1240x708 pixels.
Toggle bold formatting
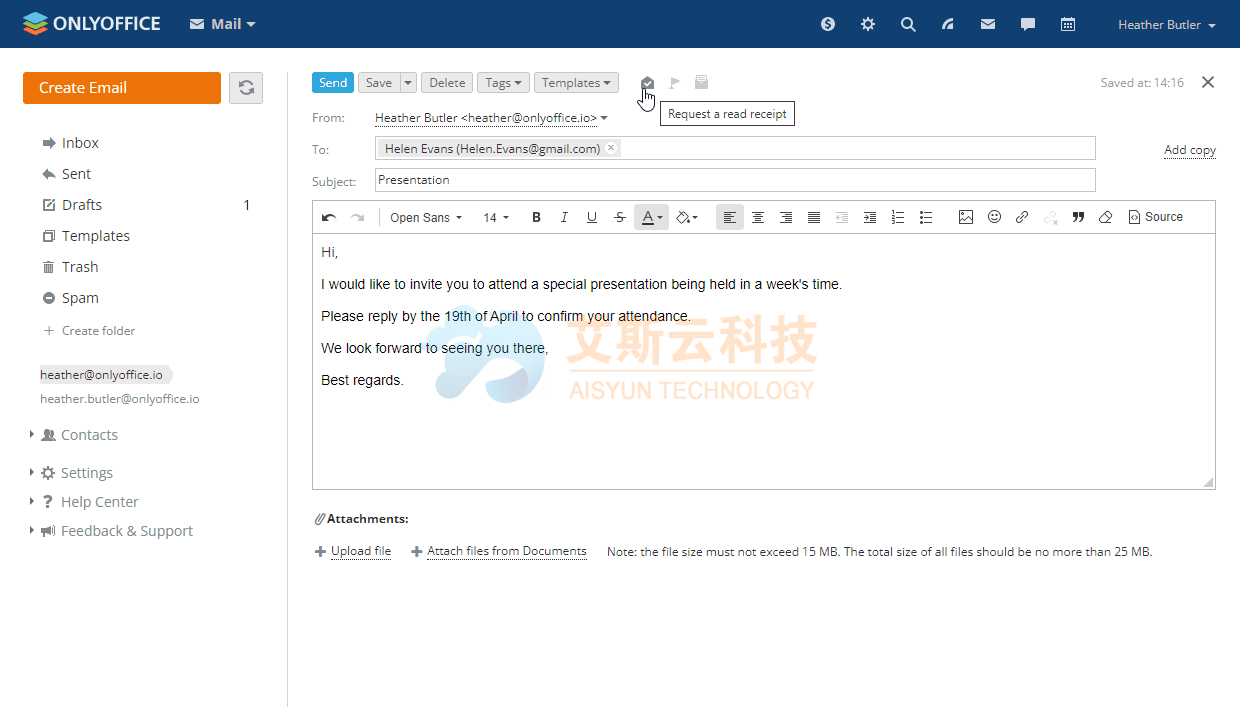point(536,217)
